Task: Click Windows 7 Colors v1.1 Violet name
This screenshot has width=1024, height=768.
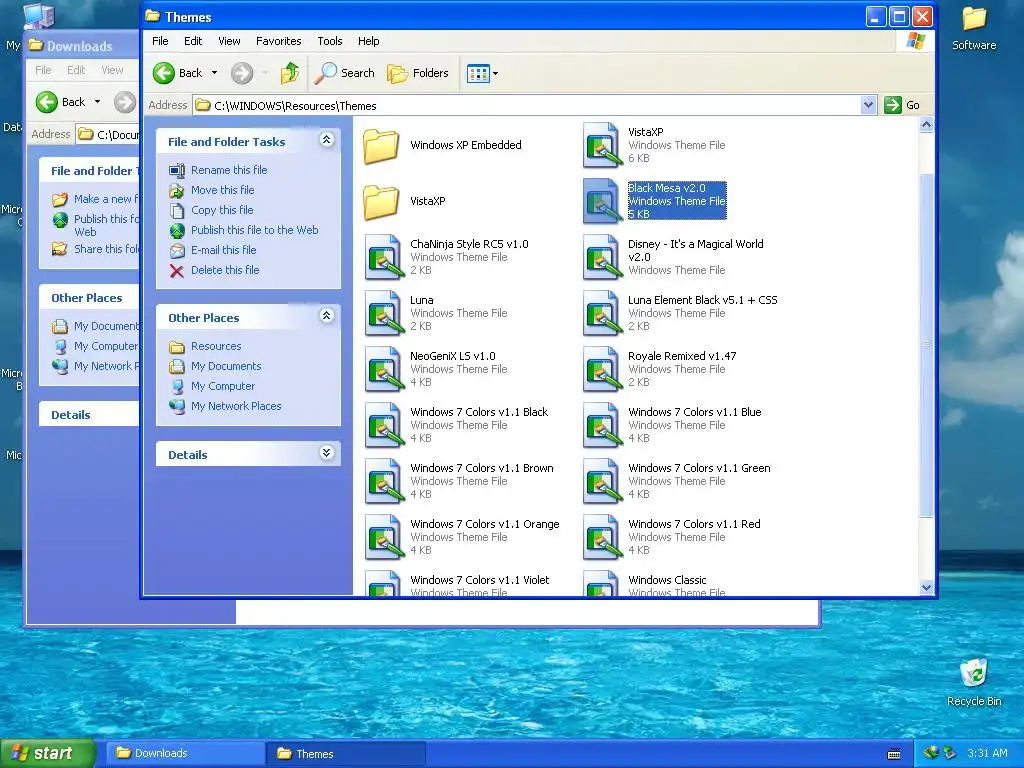Action: [x=479, y=580]
